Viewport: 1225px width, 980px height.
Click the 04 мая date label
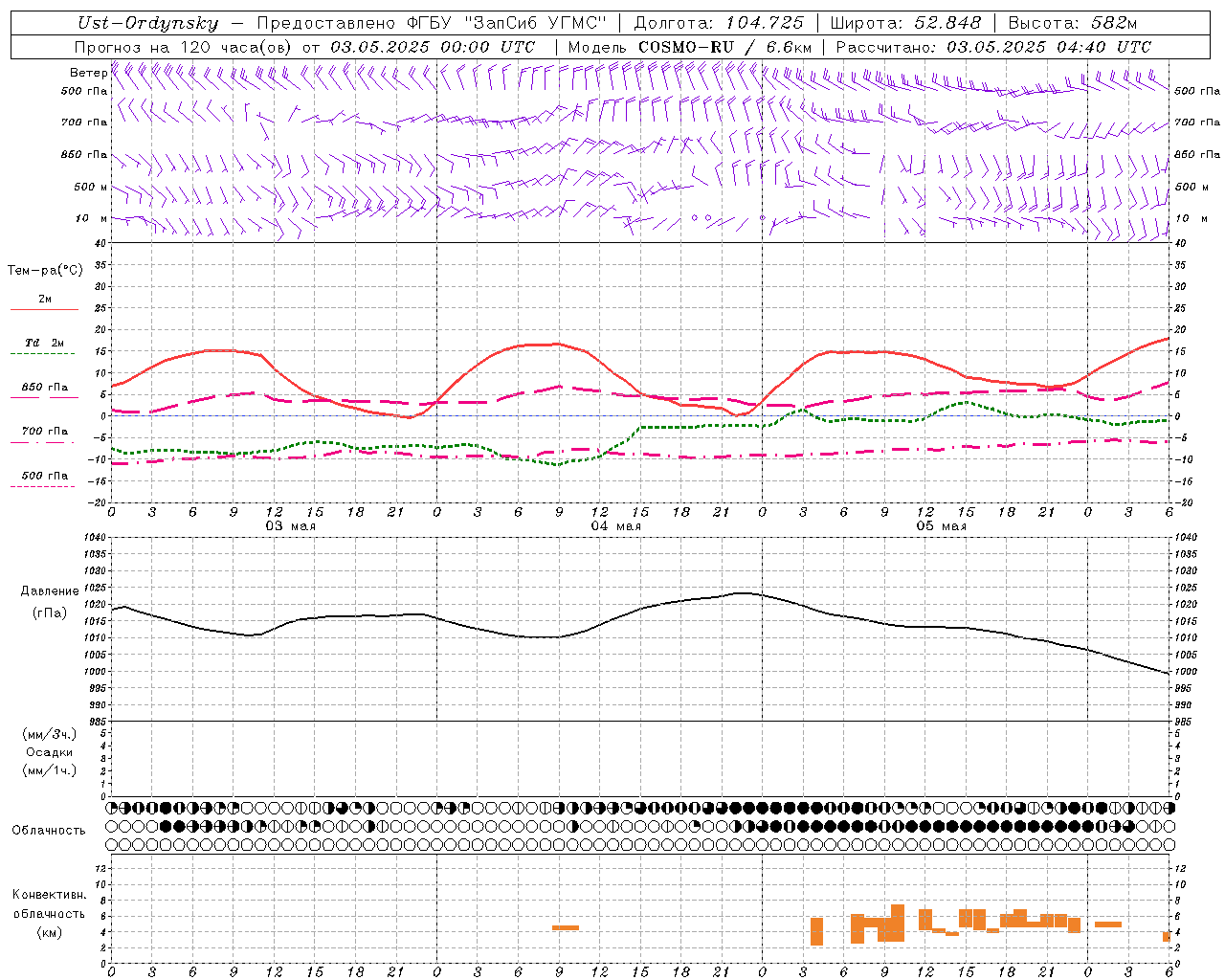615,526
